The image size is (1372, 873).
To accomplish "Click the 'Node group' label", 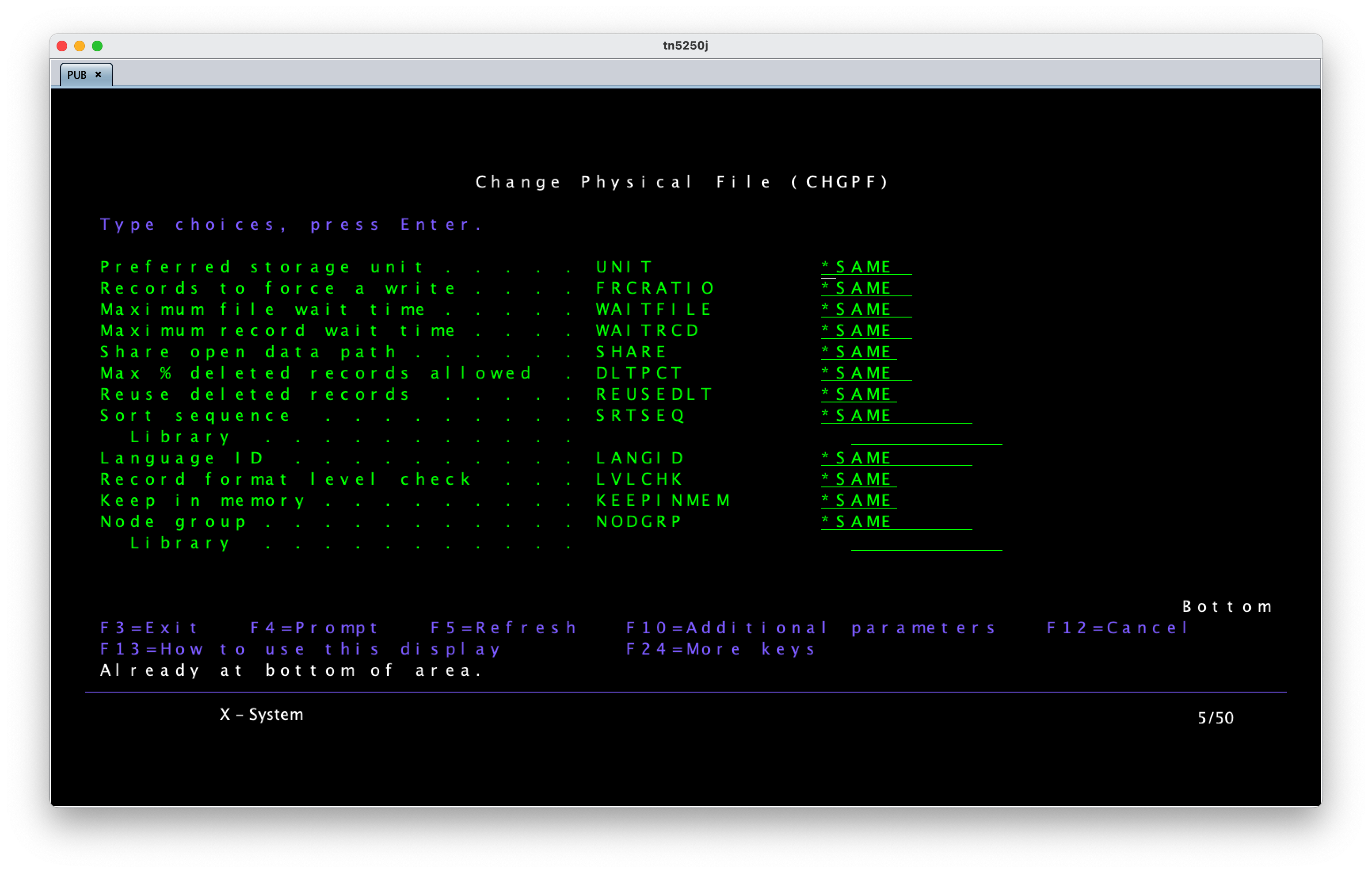I will coord(173,522).
